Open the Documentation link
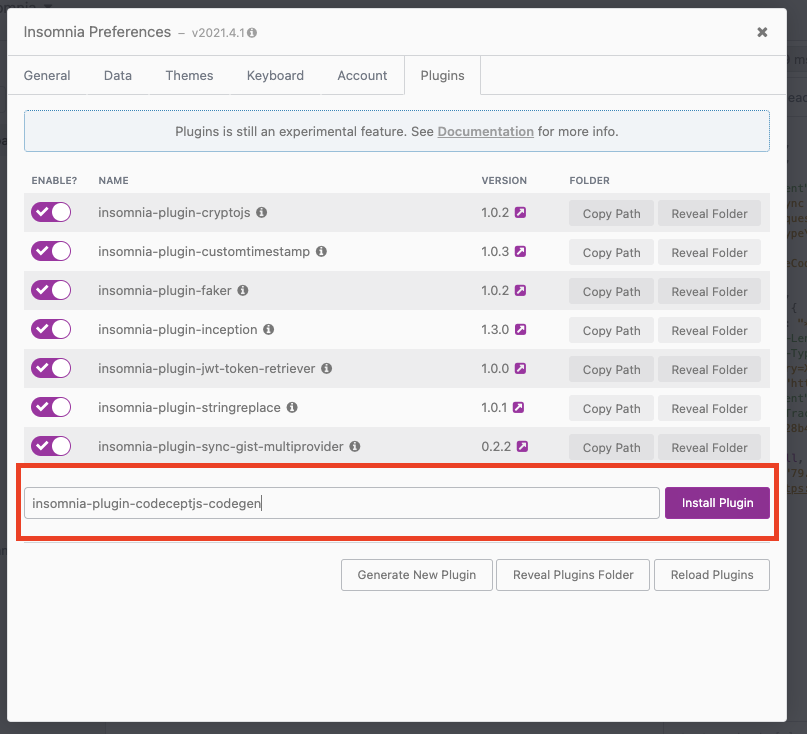Viewport: 807px width, 734px height. (x=485, y=132)
